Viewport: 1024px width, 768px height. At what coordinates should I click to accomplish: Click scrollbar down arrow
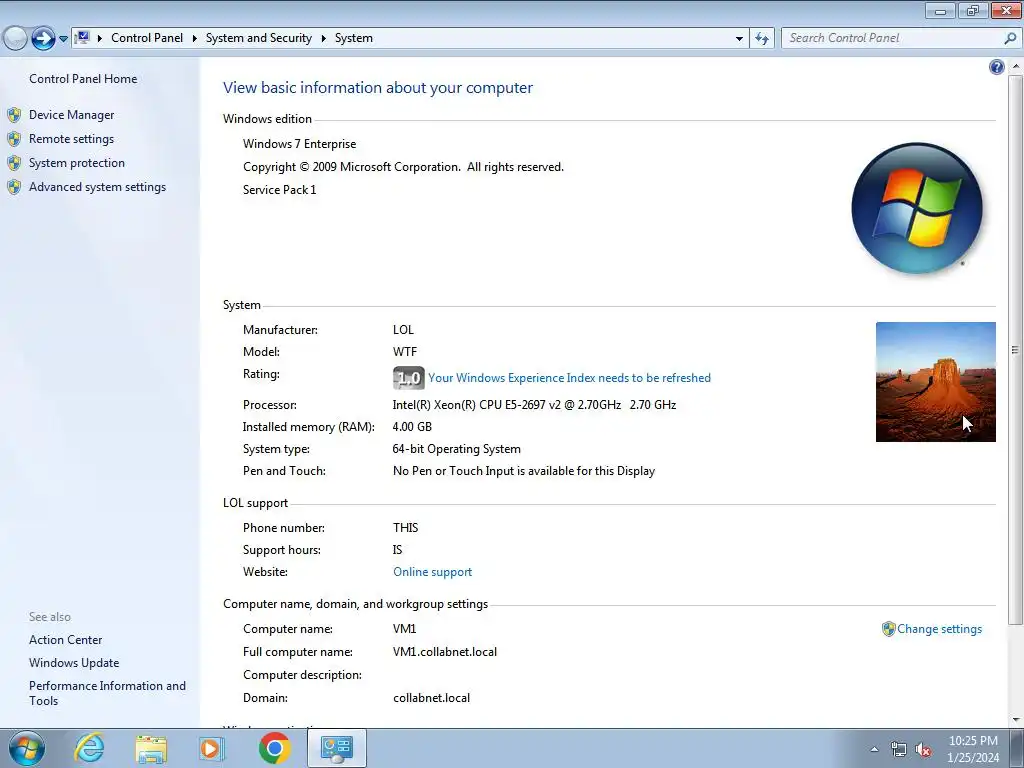(x=1016, y=720)
